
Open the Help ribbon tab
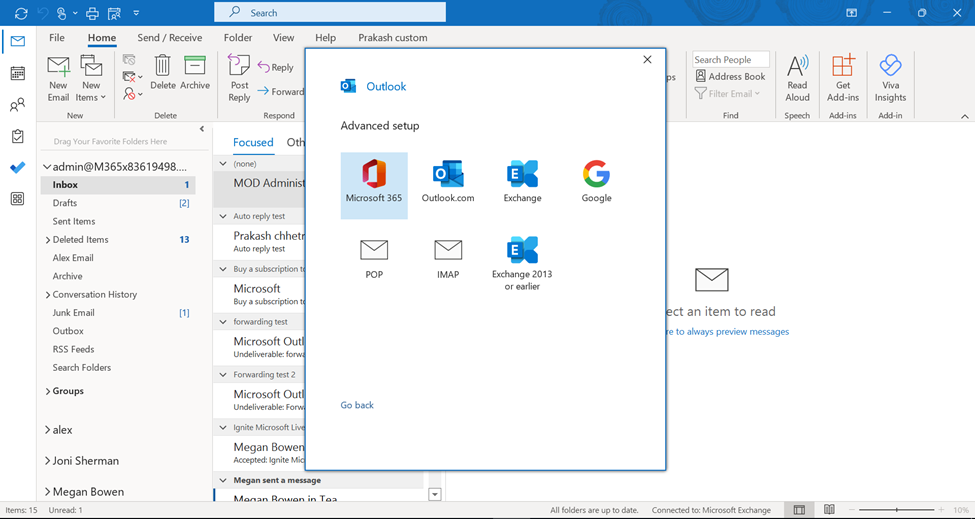click(x=325, y=38)
